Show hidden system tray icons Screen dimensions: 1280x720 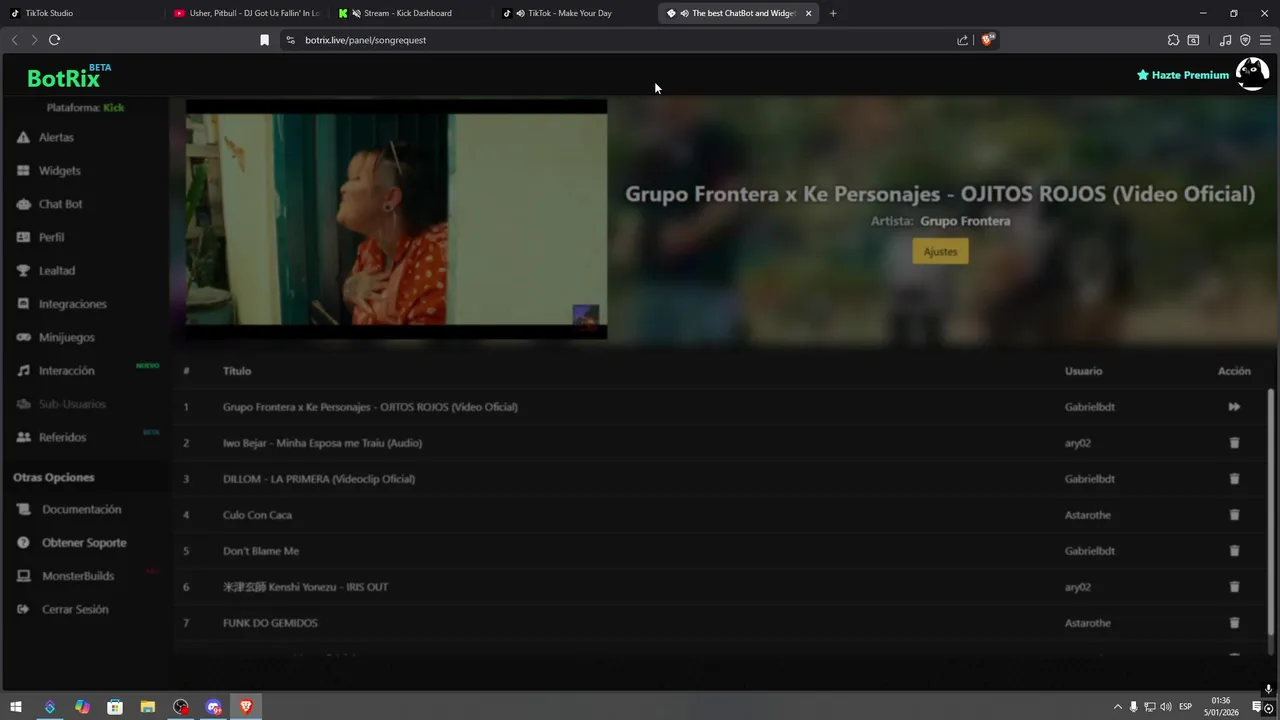[x=1118, y=707]
